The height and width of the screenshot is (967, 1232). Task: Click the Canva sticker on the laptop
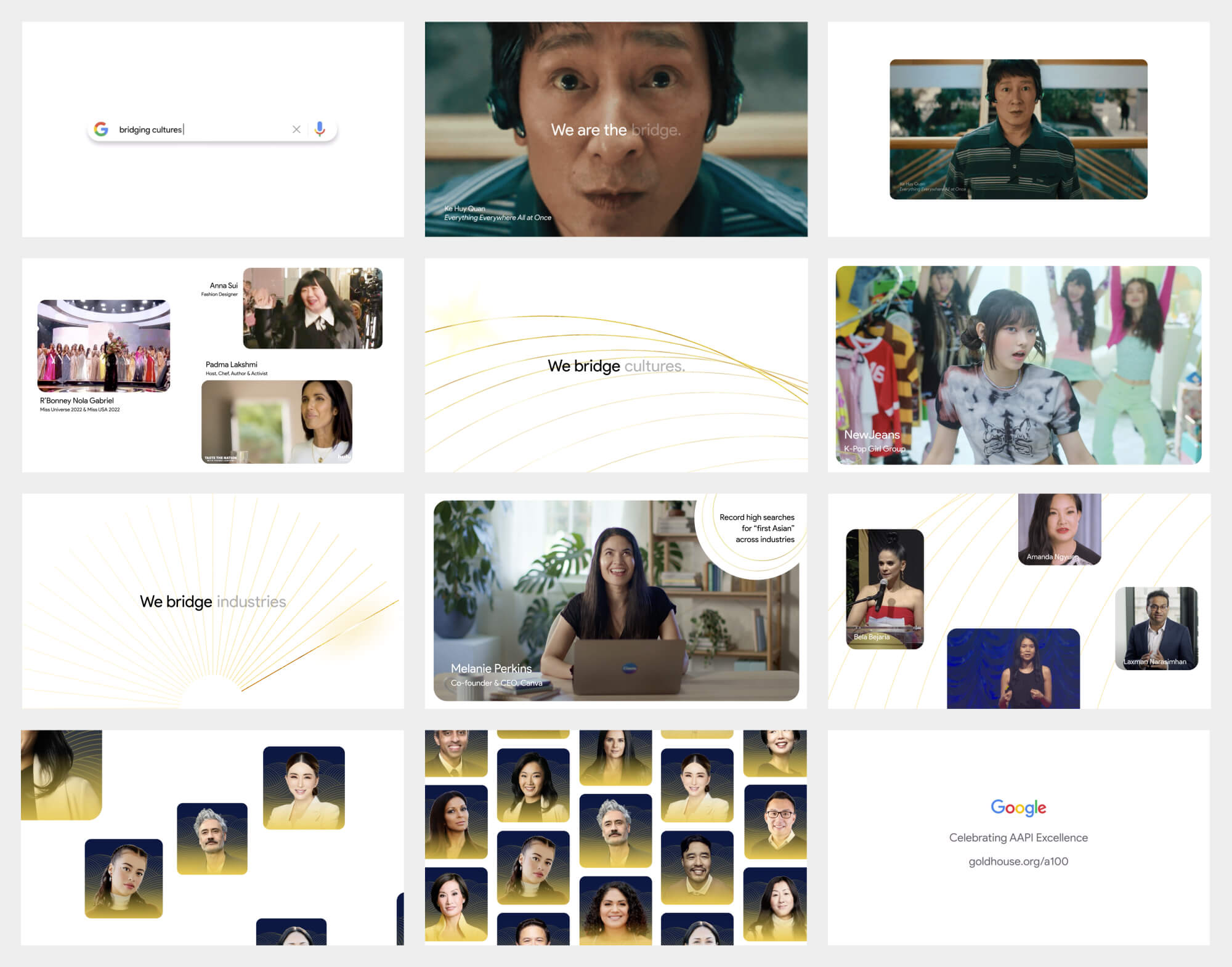click(630, 668)
